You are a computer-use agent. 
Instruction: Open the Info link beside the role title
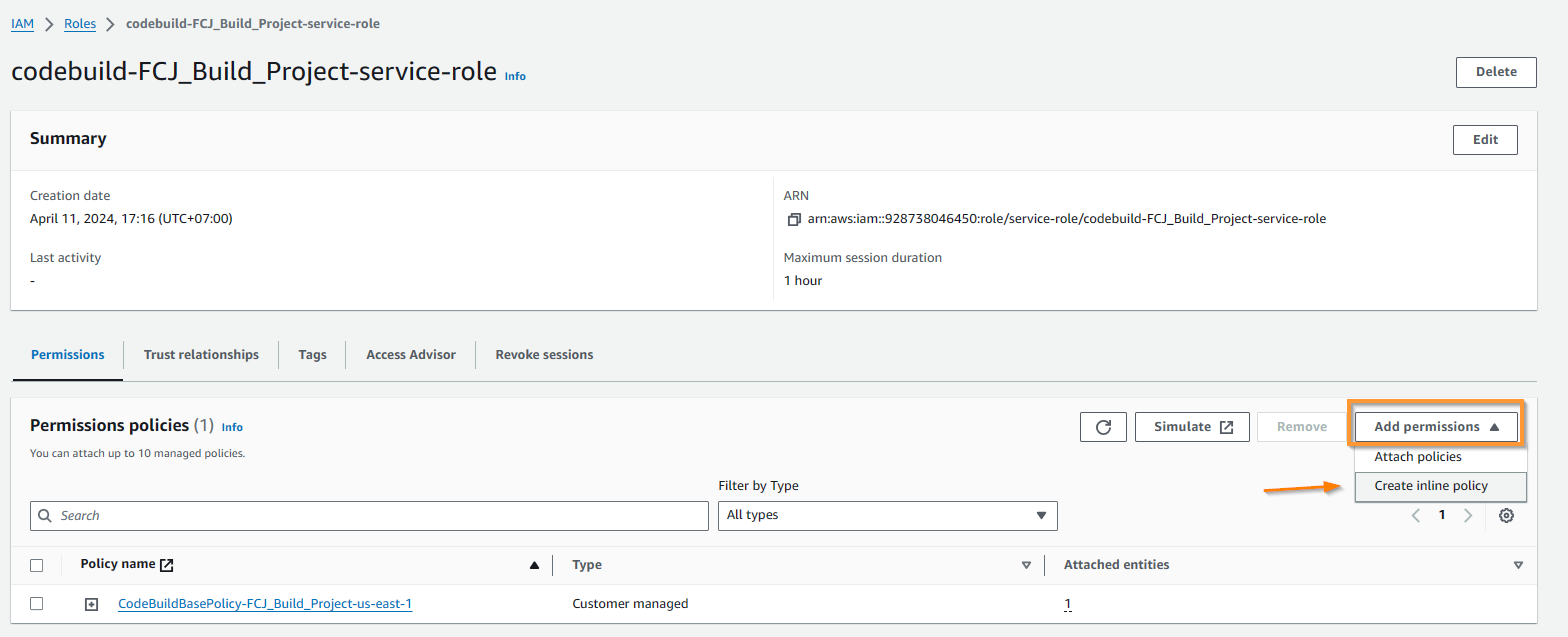point(515,76)
